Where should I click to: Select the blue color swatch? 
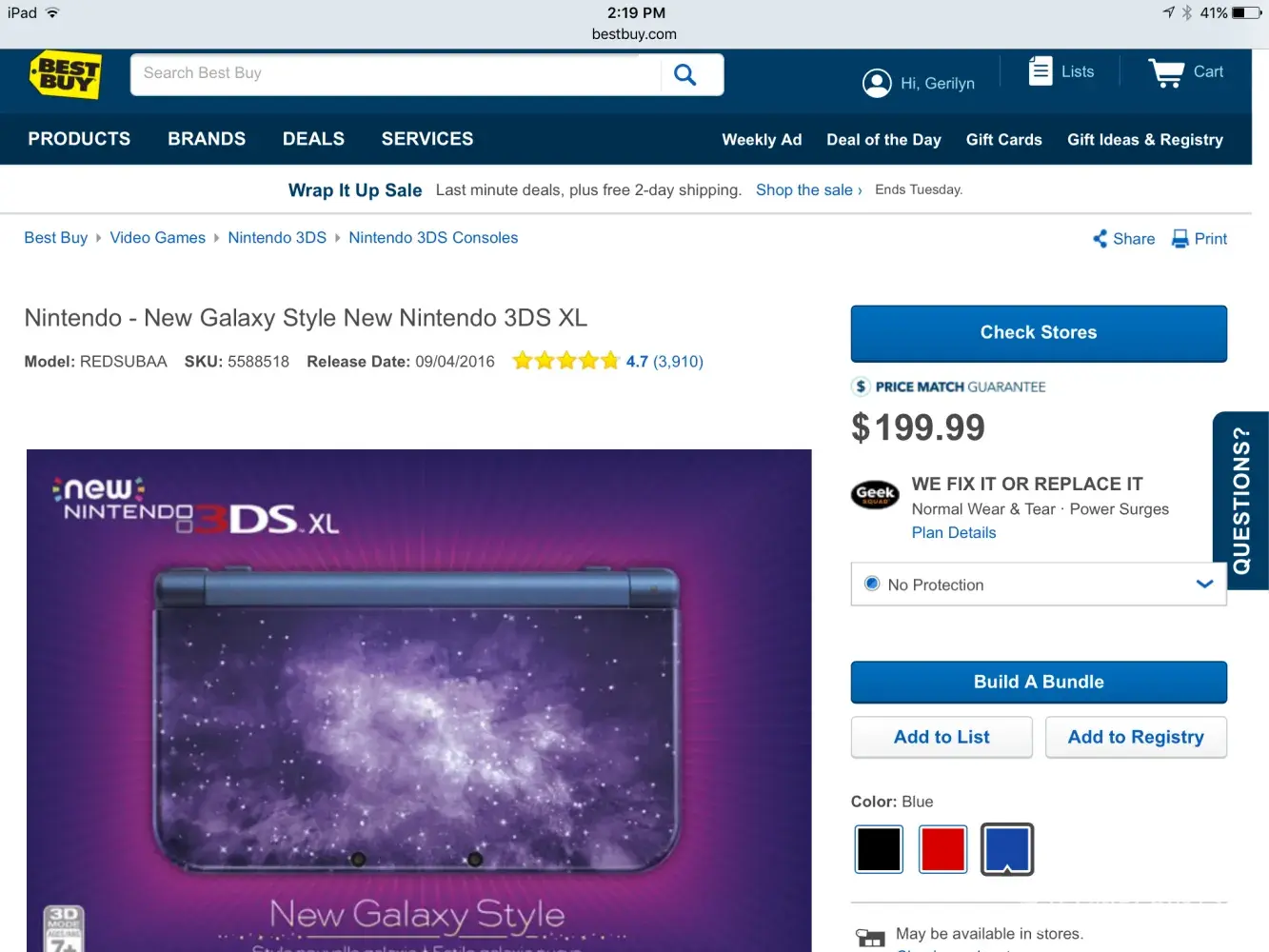click(x=1007, y=849)
